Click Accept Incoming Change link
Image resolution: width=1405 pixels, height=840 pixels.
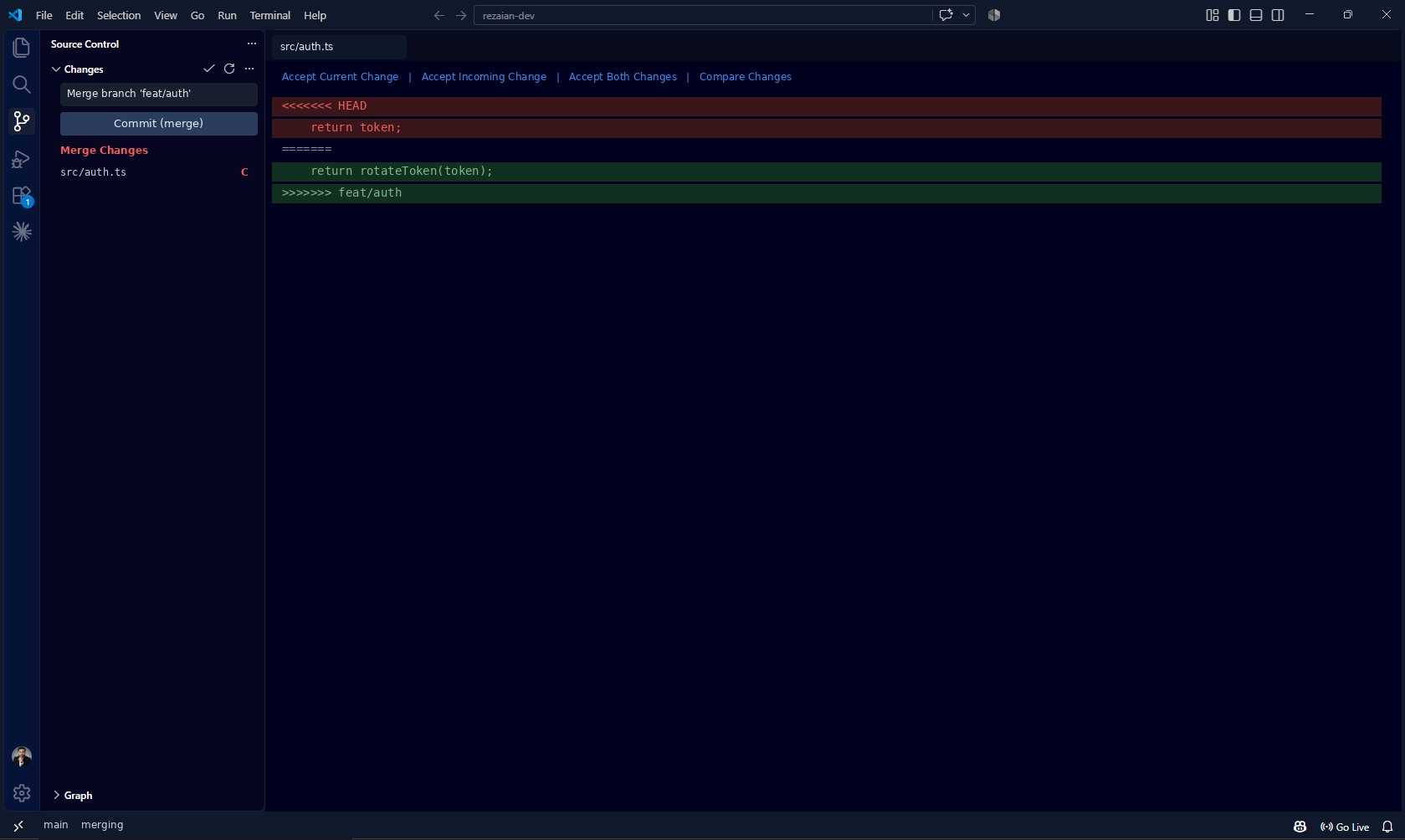[484, 77]
